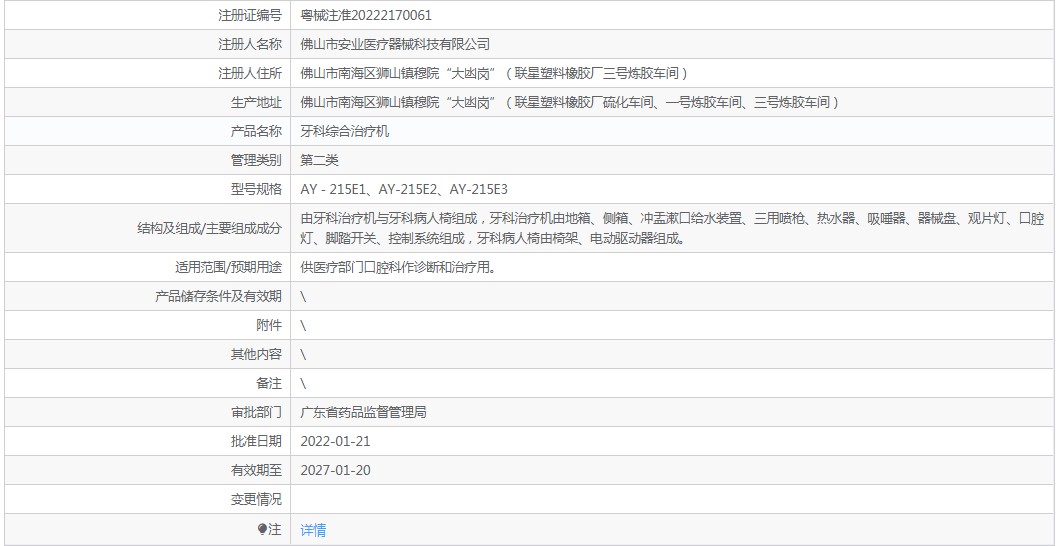Click the 产品储存条件及有效期 label

pyautogui.click(x=218, y=296)
